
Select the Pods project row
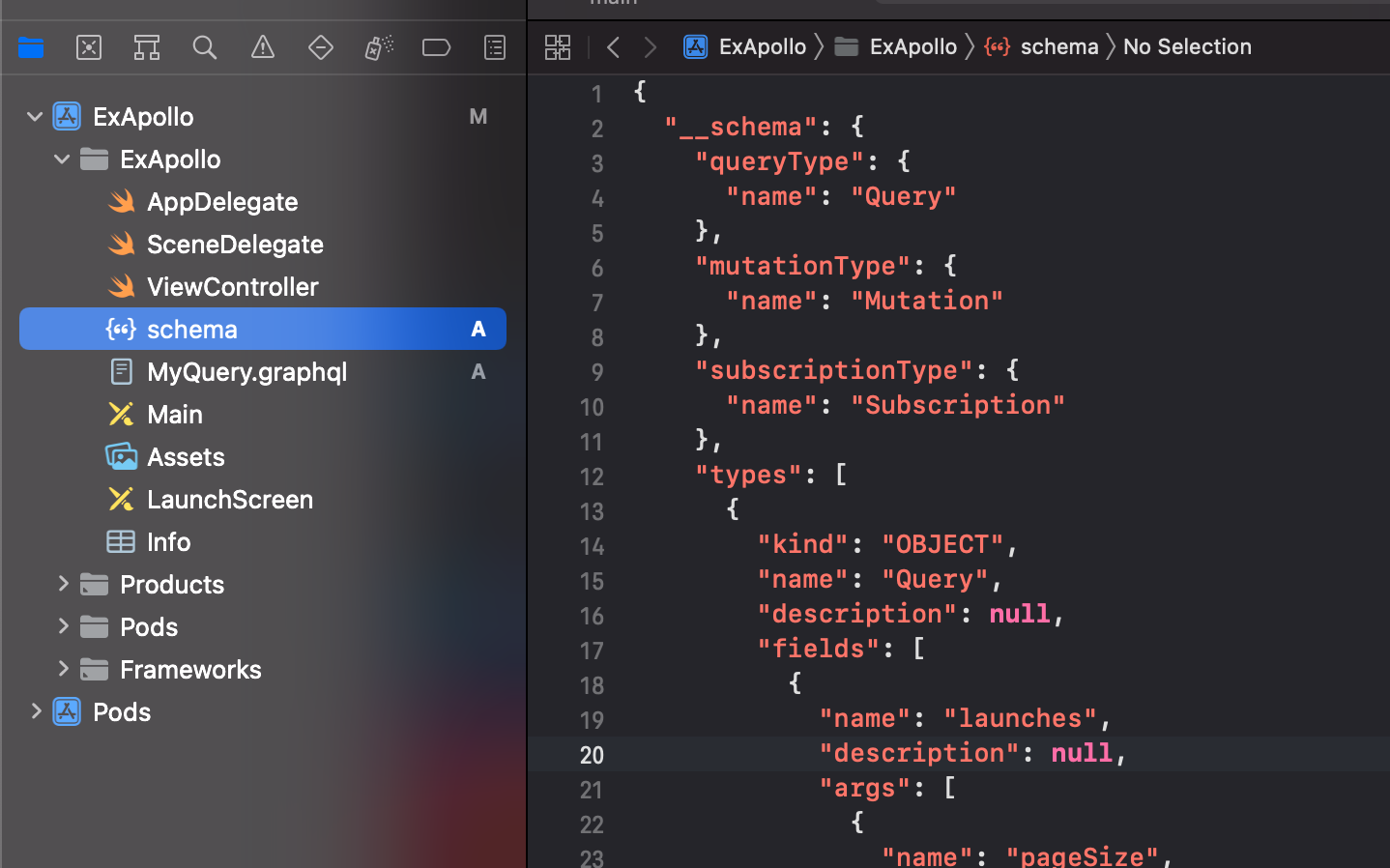click(x=263, y=711)
